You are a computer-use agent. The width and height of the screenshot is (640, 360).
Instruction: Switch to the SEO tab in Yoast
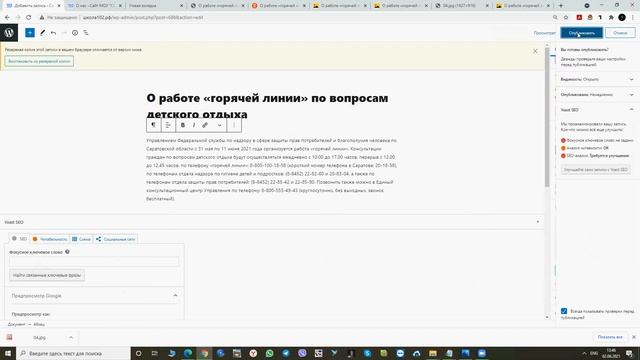(x=19, y=239)
